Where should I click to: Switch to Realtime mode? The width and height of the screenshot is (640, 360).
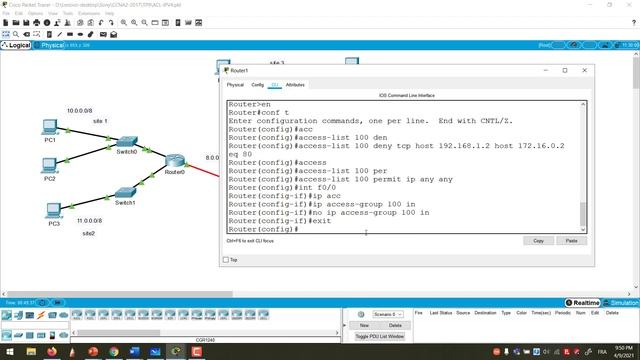(x=582, y=303)
